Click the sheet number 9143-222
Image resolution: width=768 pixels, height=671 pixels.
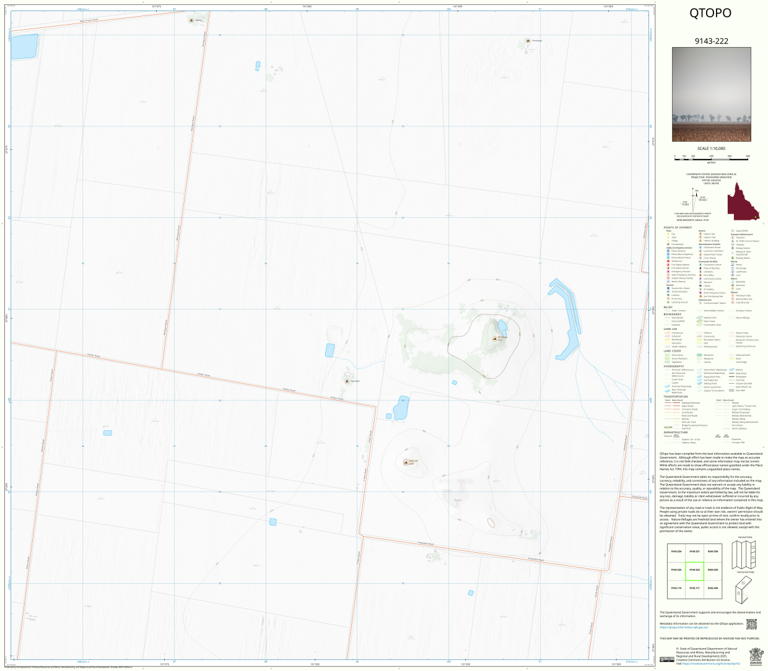pyautogui.click(x=711, y=41)
